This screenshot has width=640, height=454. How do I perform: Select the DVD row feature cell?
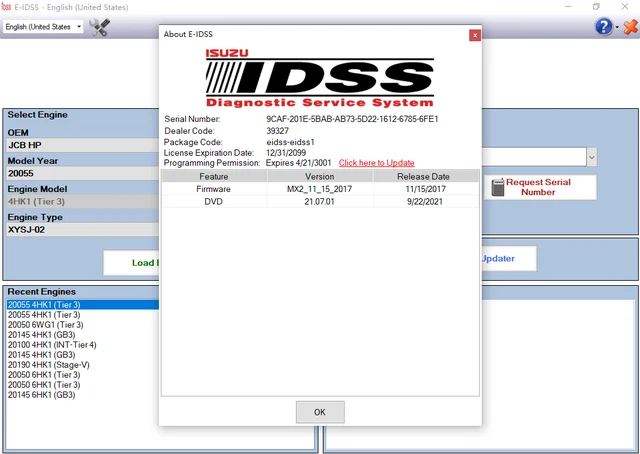213,201
